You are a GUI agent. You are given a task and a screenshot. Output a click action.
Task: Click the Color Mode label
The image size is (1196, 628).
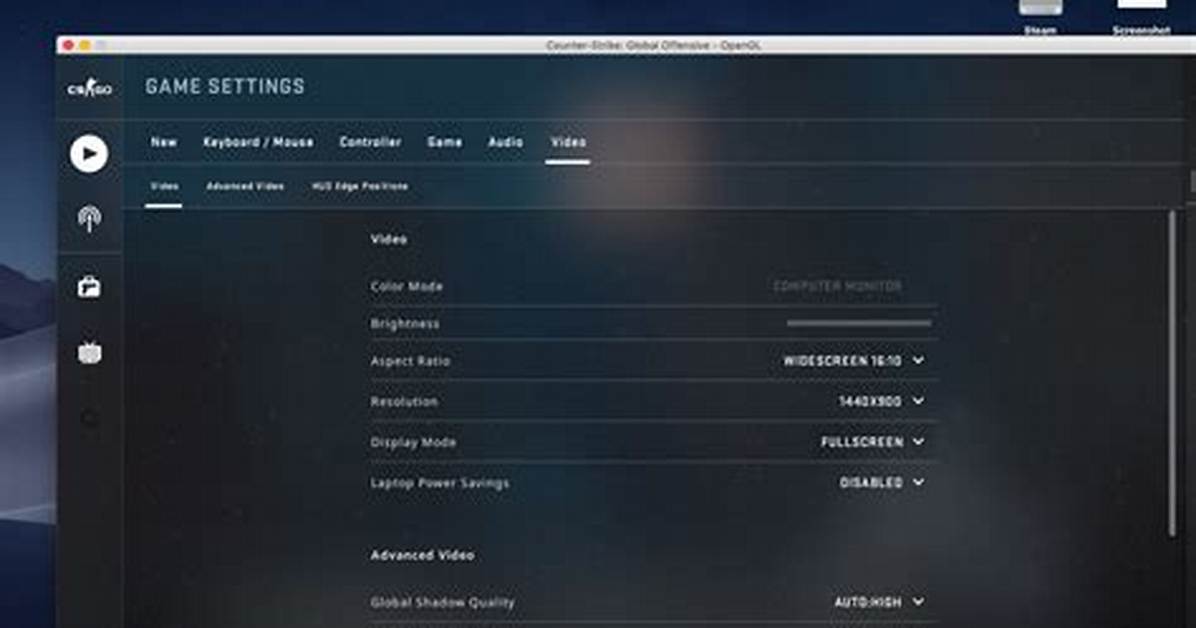coord(406,286)
